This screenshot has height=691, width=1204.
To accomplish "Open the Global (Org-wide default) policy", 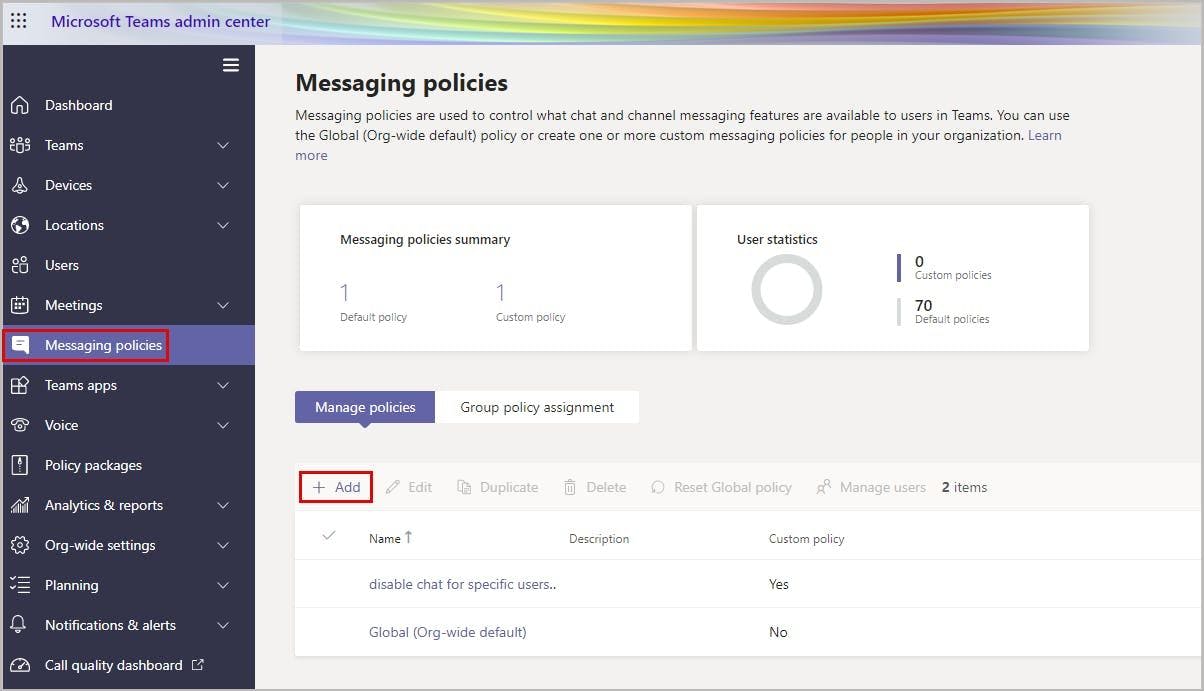I will point(447,632).
